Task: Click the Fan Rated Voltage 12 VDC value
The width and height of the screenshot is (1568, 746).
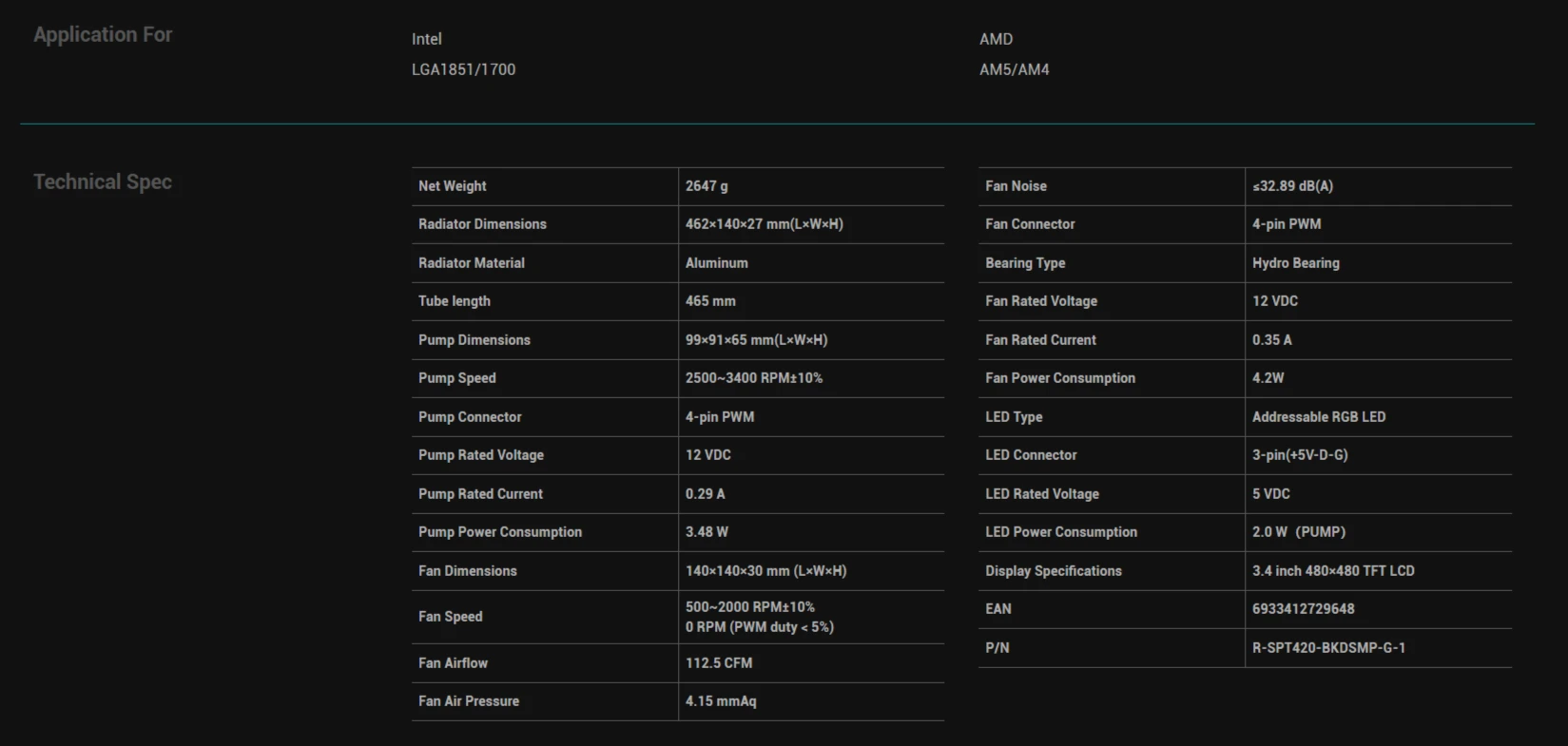Action: click(x=1275, y=301)
